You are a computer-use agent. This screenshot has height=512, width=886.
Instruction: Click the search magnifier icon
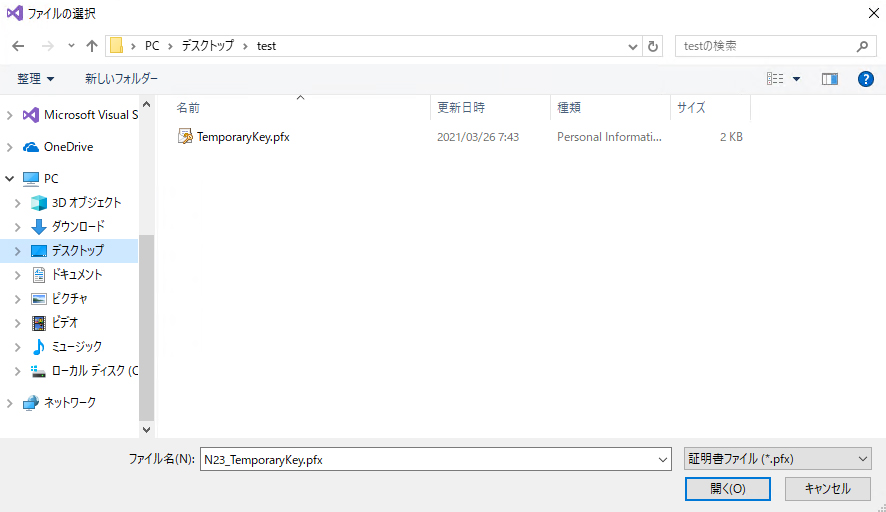coord(862,46)
